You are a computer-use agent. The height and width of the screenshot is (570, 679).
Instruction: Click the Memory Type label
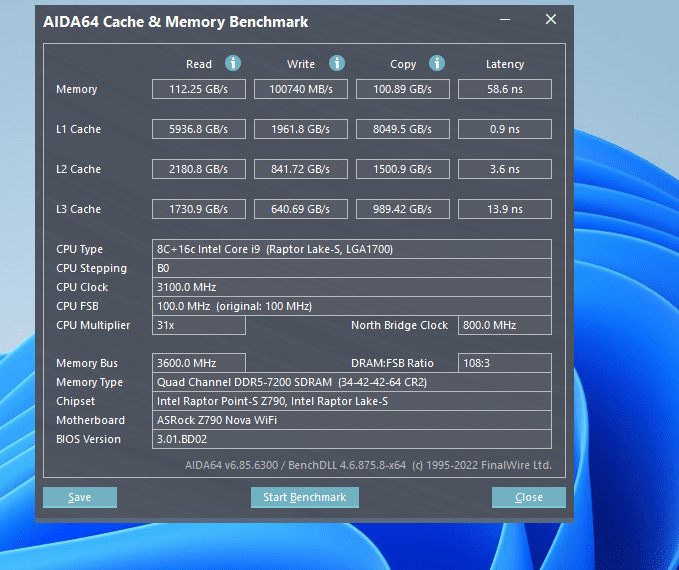point(90,382)
